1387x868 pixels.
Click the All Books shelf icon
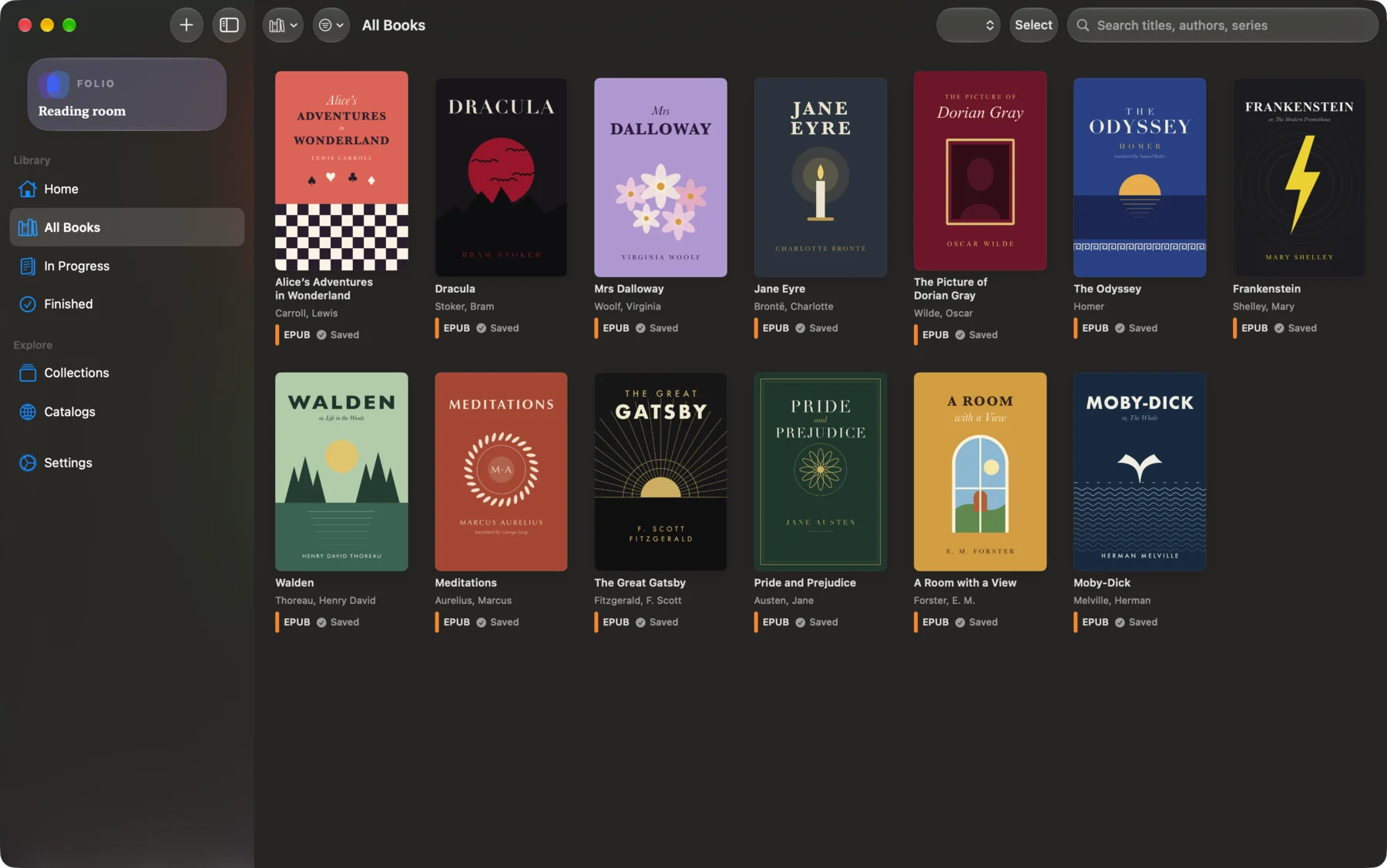point(28,227)
